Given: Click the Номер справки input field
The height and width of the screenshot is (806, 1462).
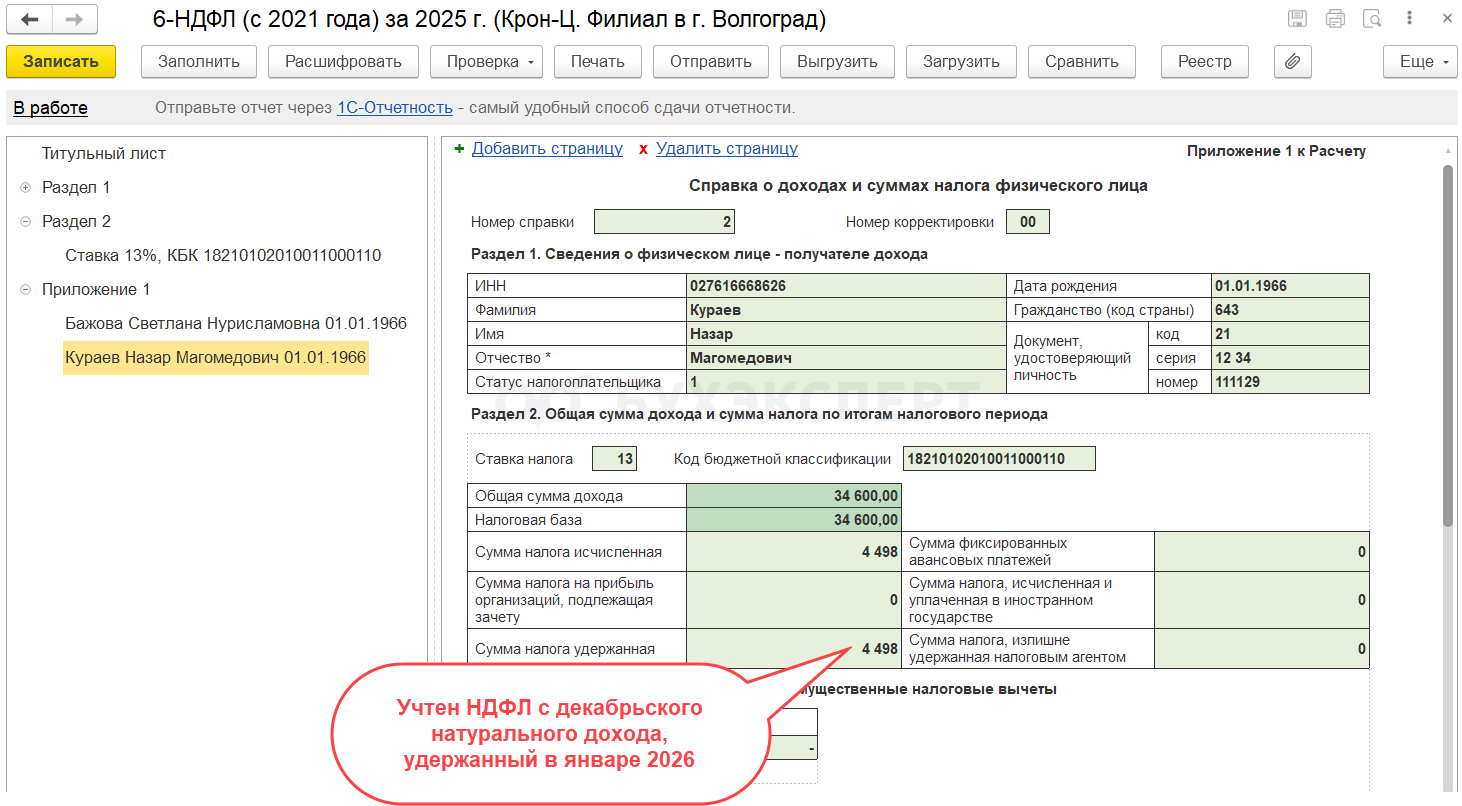Looking at the screenshot, I should (x=664, y=222).
